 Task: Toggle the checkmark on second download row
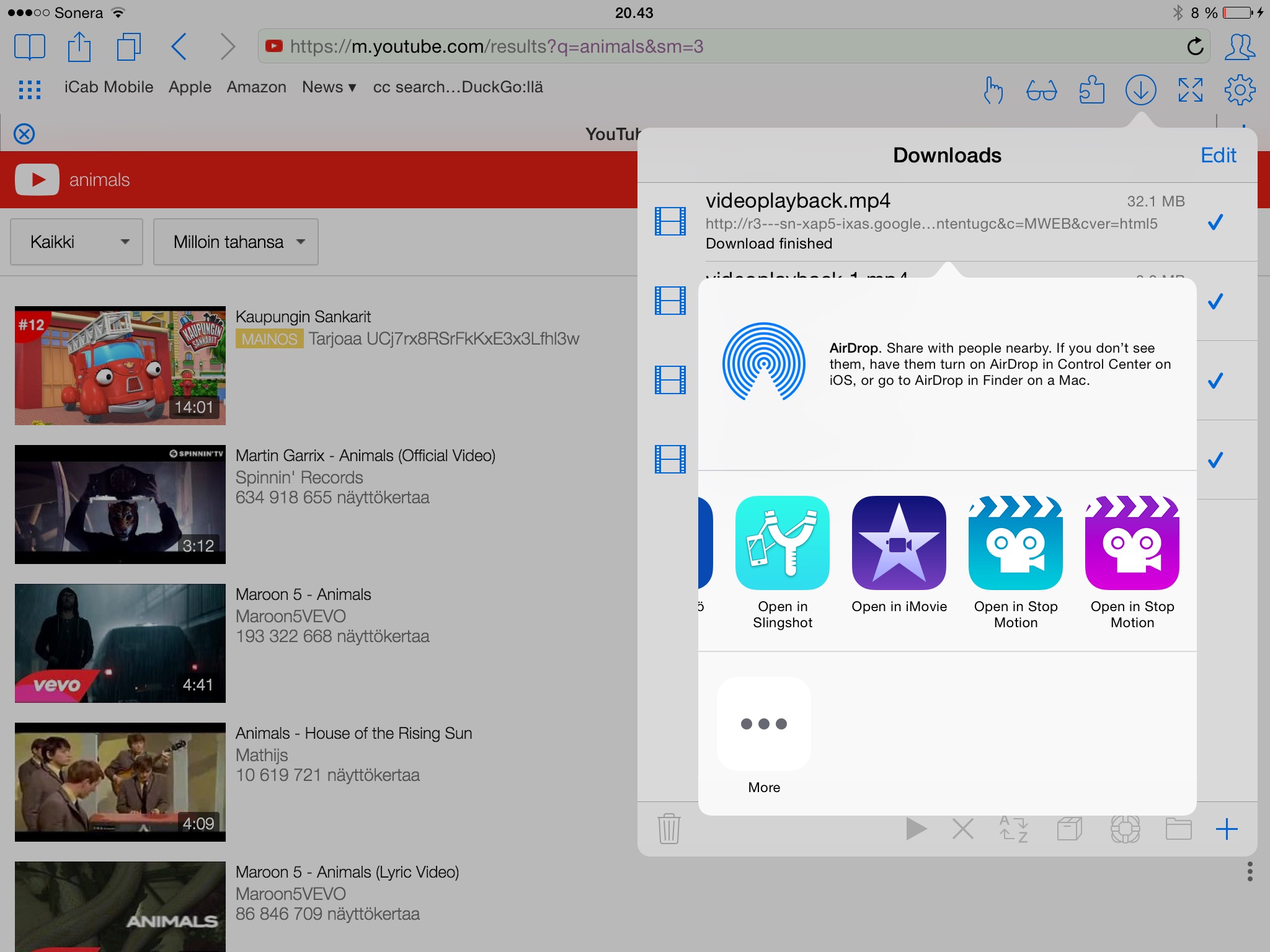(1215, 301)
